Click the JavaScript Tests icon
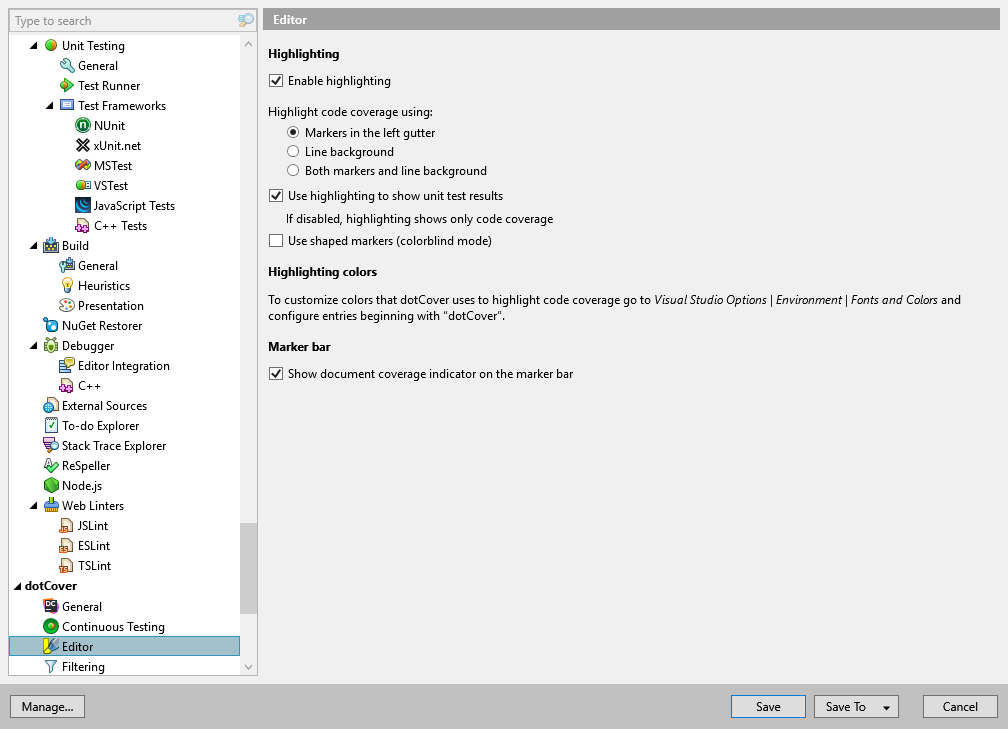 click(83, 205)
